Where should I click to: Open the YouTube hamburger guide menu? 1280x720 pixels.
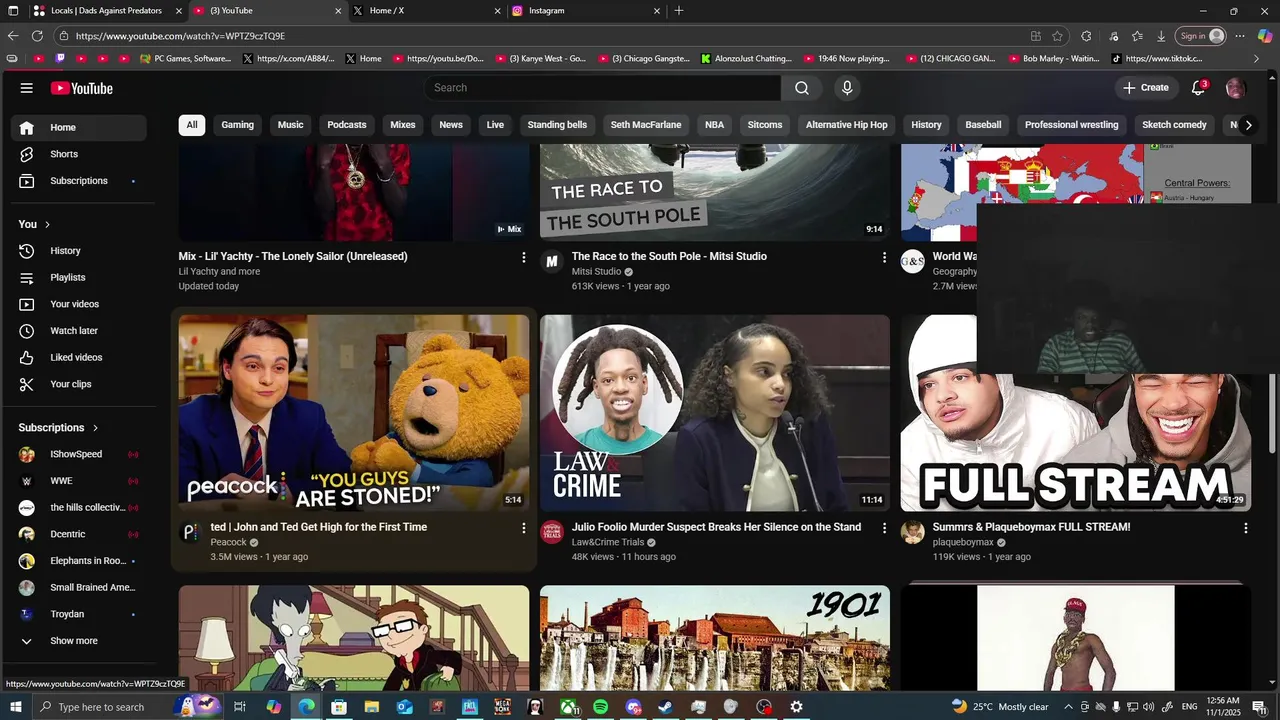click(x=27, y=88)
